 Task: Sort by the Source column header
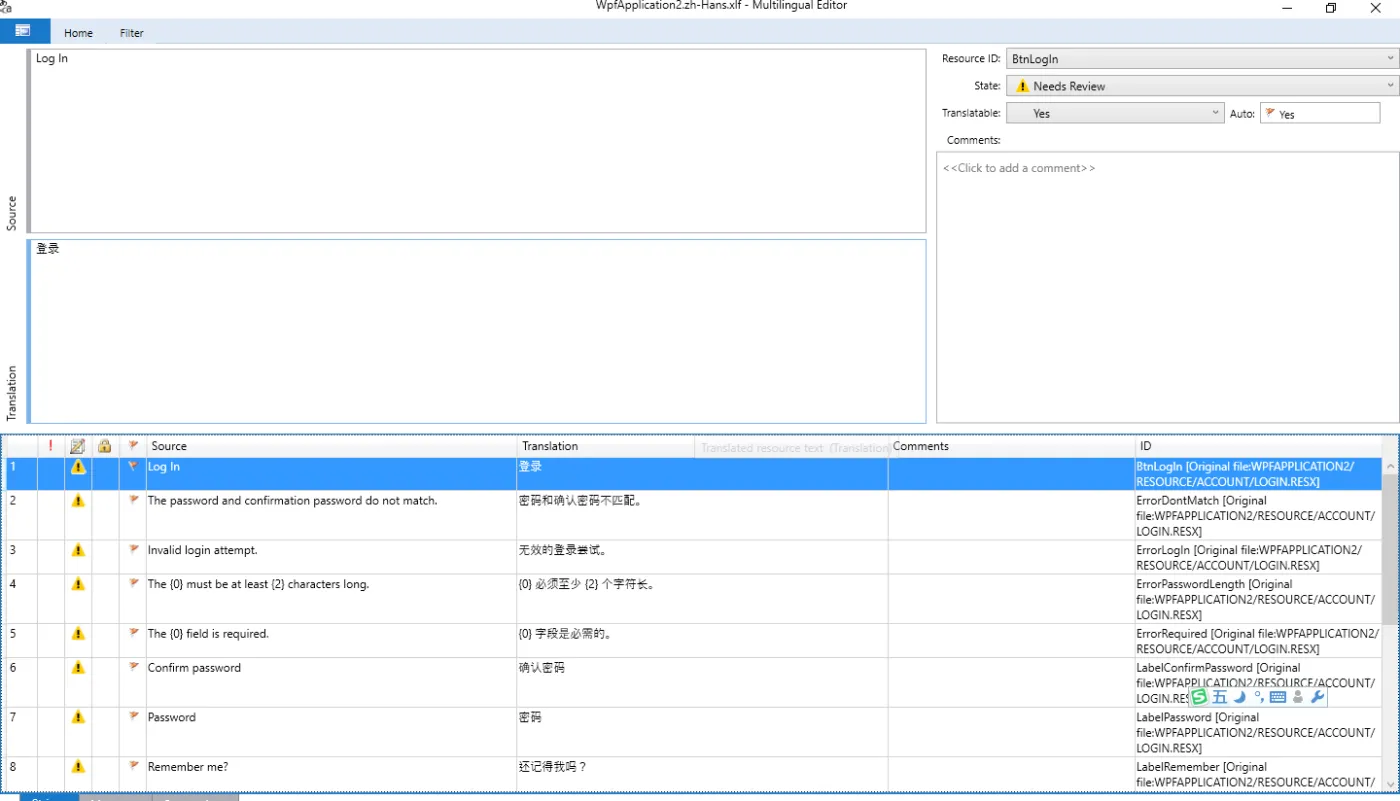[x=330, y=446]
